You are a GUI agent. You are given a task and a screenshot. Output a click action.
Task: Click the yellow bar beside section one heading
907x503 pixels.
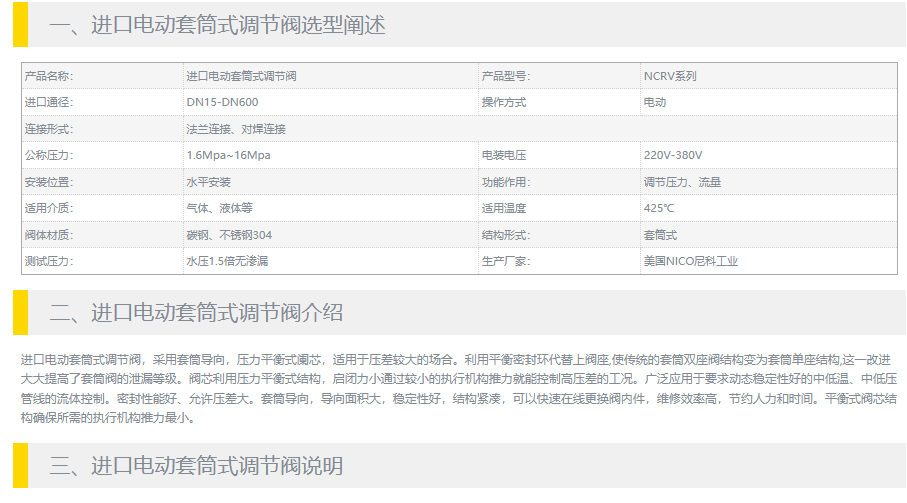pyautogui.click(x=20, y=25)
